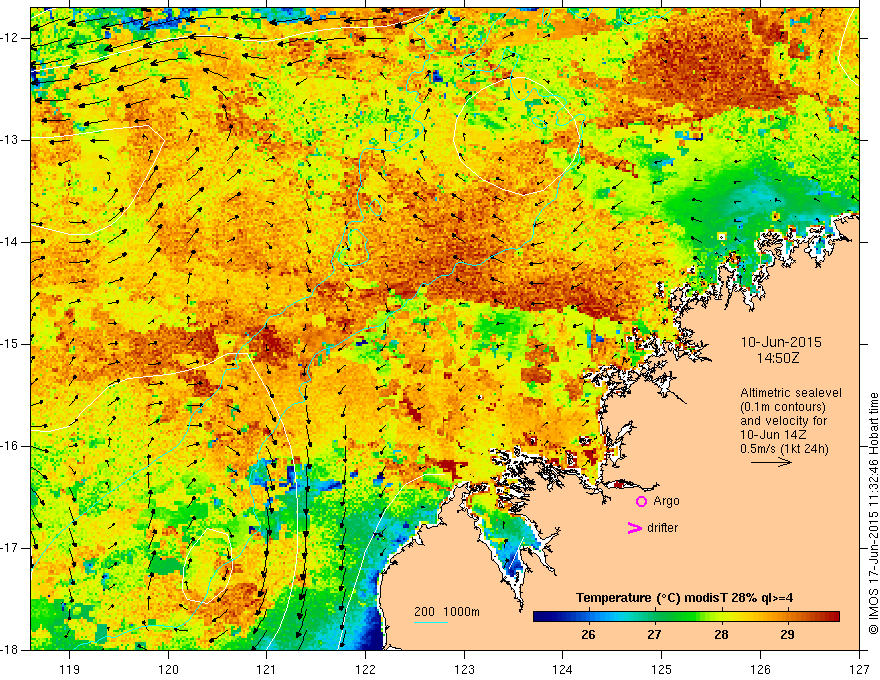880x680 pixels.
Task: Click the 'Altimetric sealevel' caption text
Action: coord(791,393)
